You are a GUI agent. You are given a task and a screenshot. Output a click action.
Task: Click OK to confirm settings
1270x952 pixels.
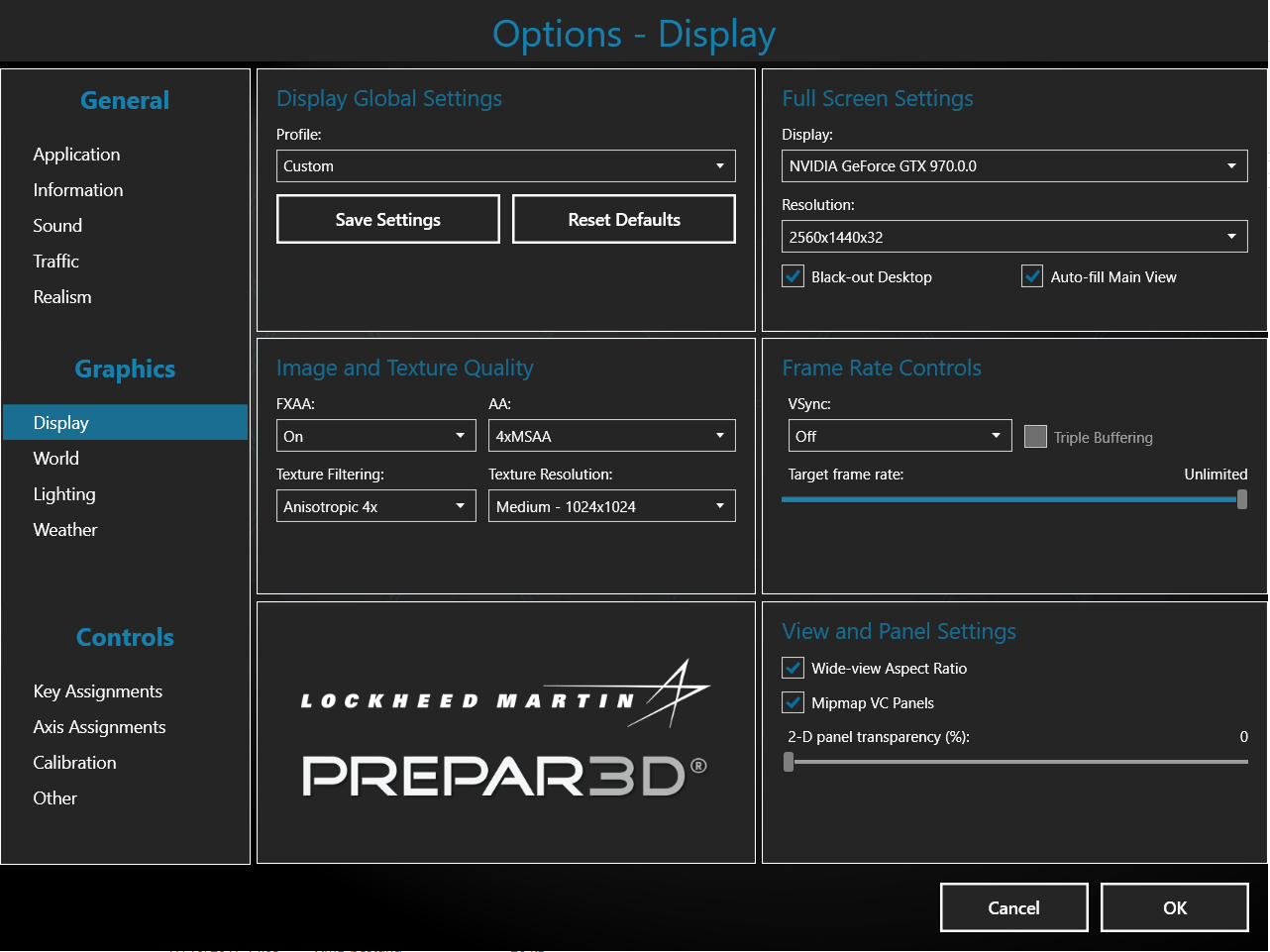pyautogui.click(x=1175, y=907)
